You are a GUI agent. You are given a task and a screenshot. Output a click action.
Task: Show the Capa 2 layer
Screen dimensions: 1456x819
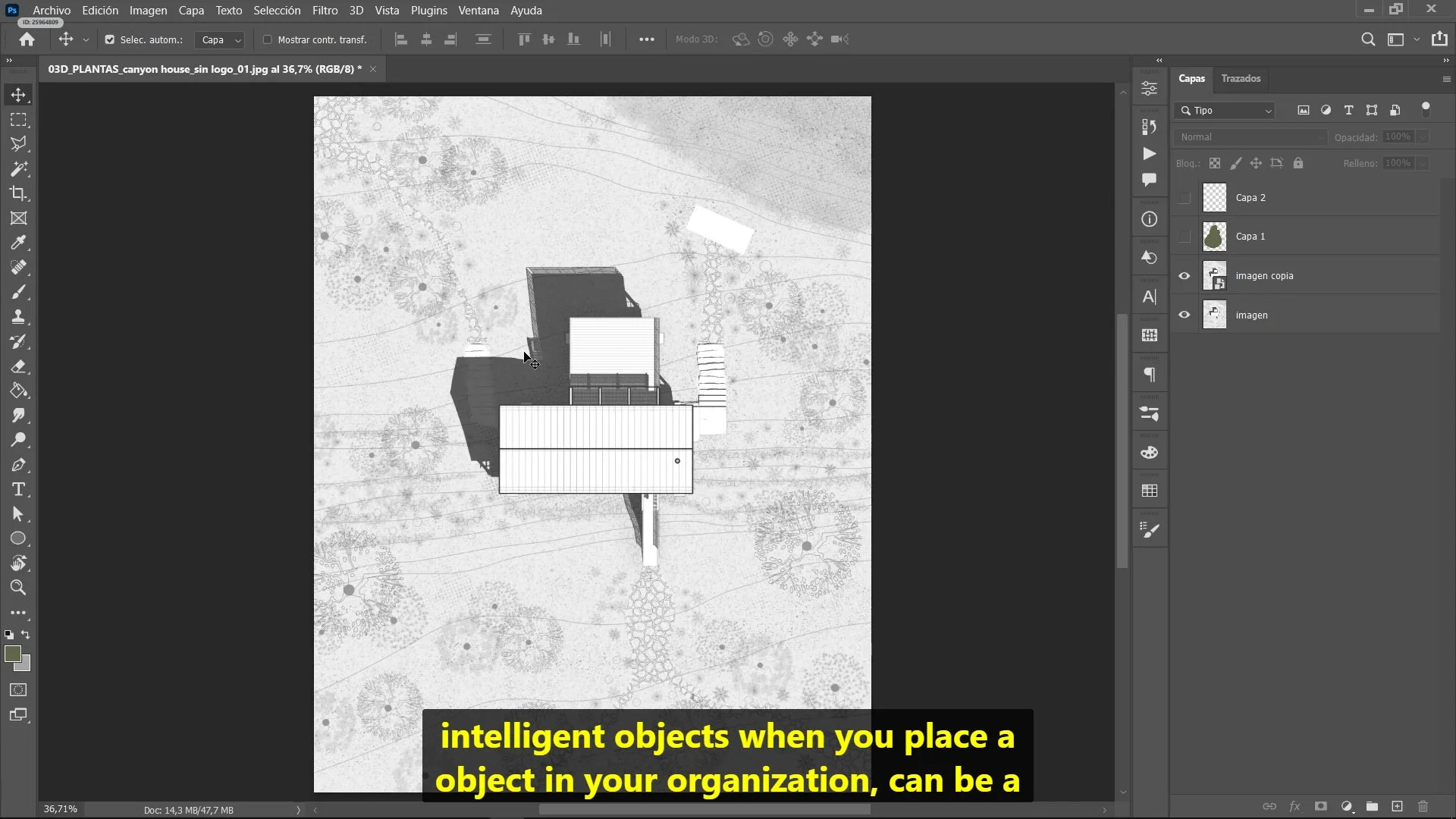(x=1184, y=198)
